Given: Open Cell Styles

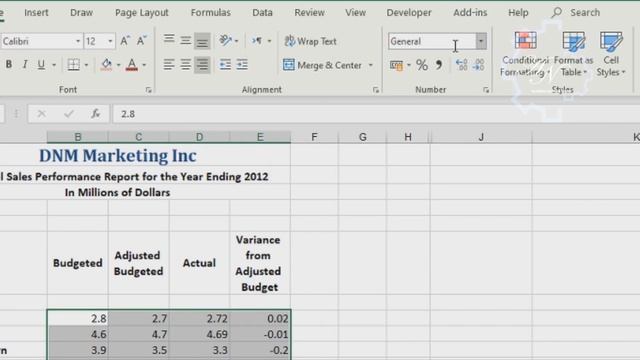Looking at the screenshot, I should pyautogui.click(x=611, y=54).
